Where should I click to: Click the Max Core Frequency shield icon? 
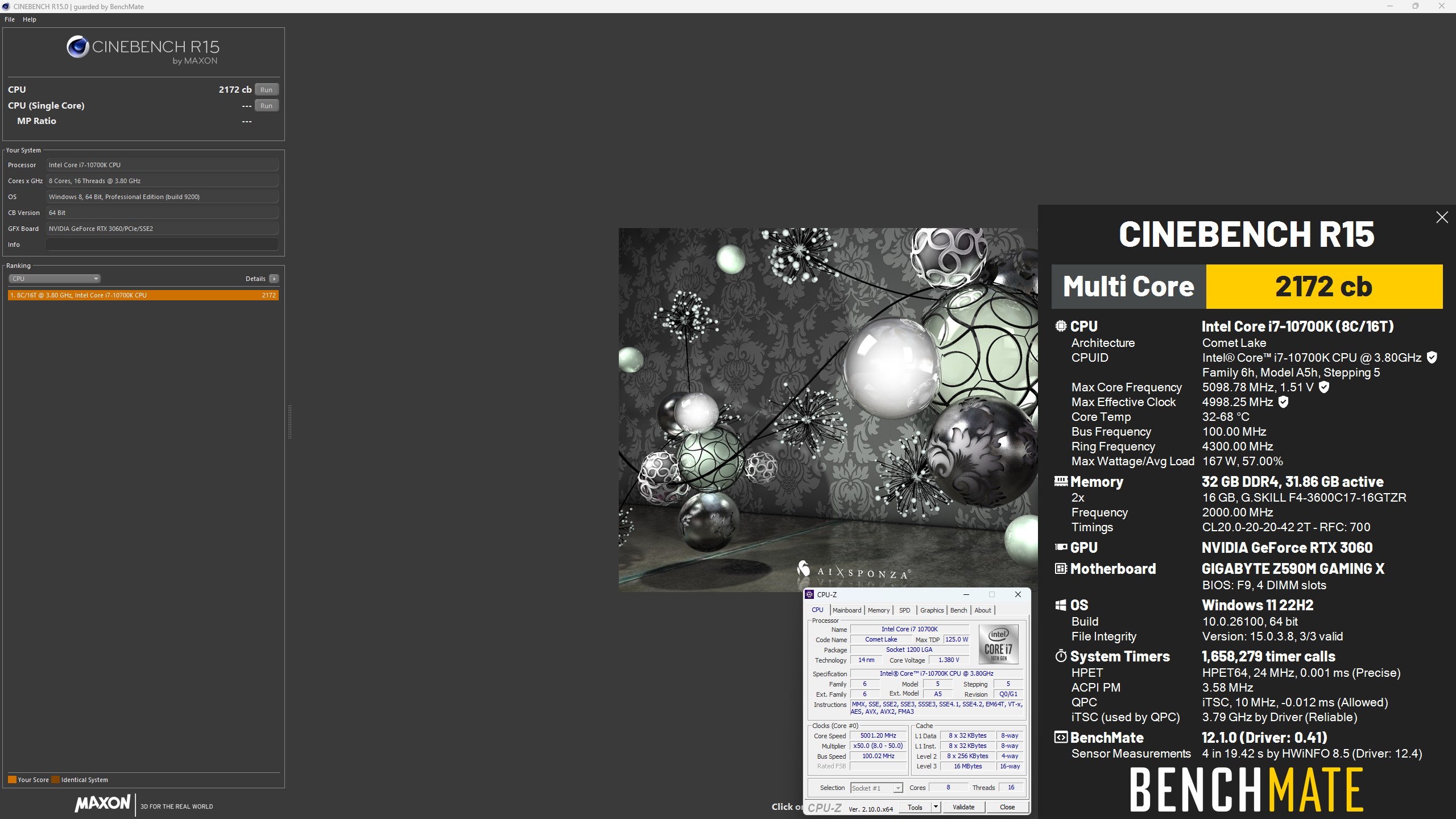coord(1324,387)
